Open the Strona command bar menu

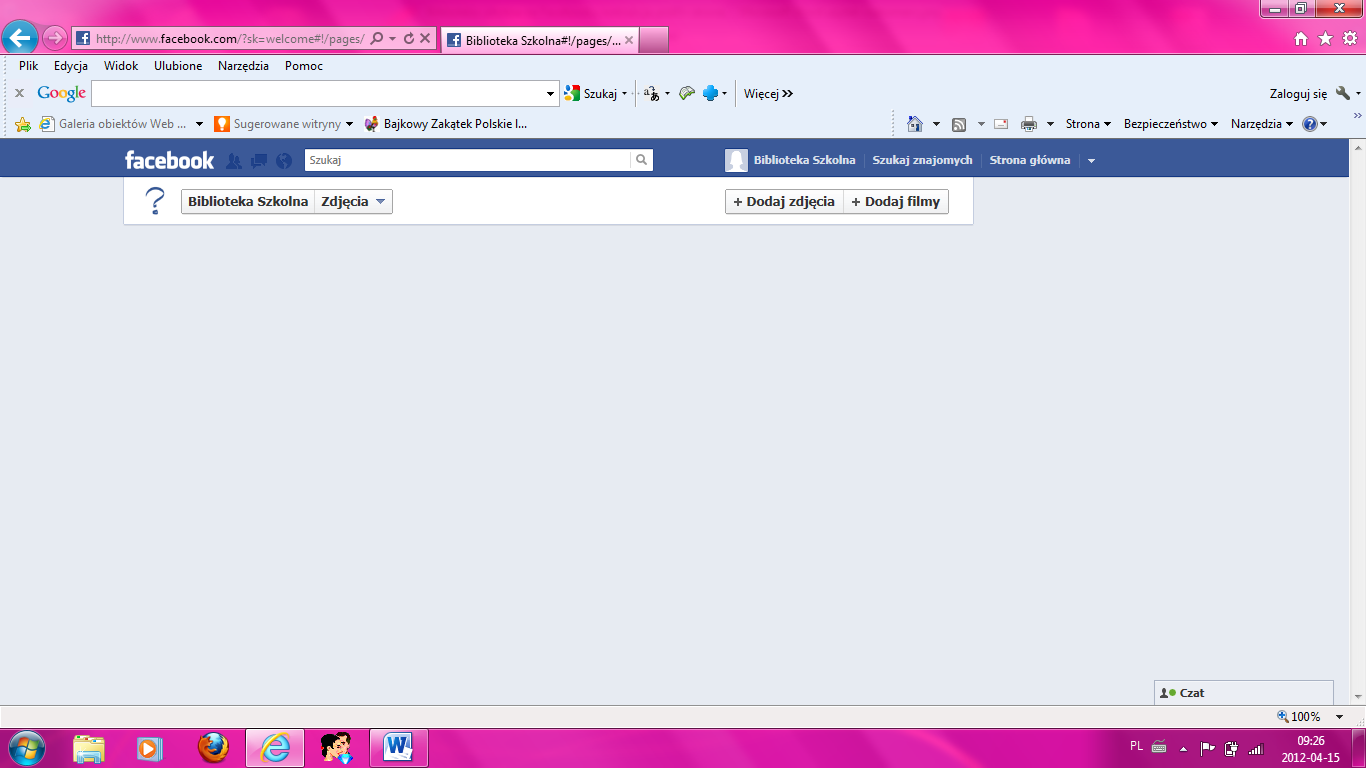1089,124
